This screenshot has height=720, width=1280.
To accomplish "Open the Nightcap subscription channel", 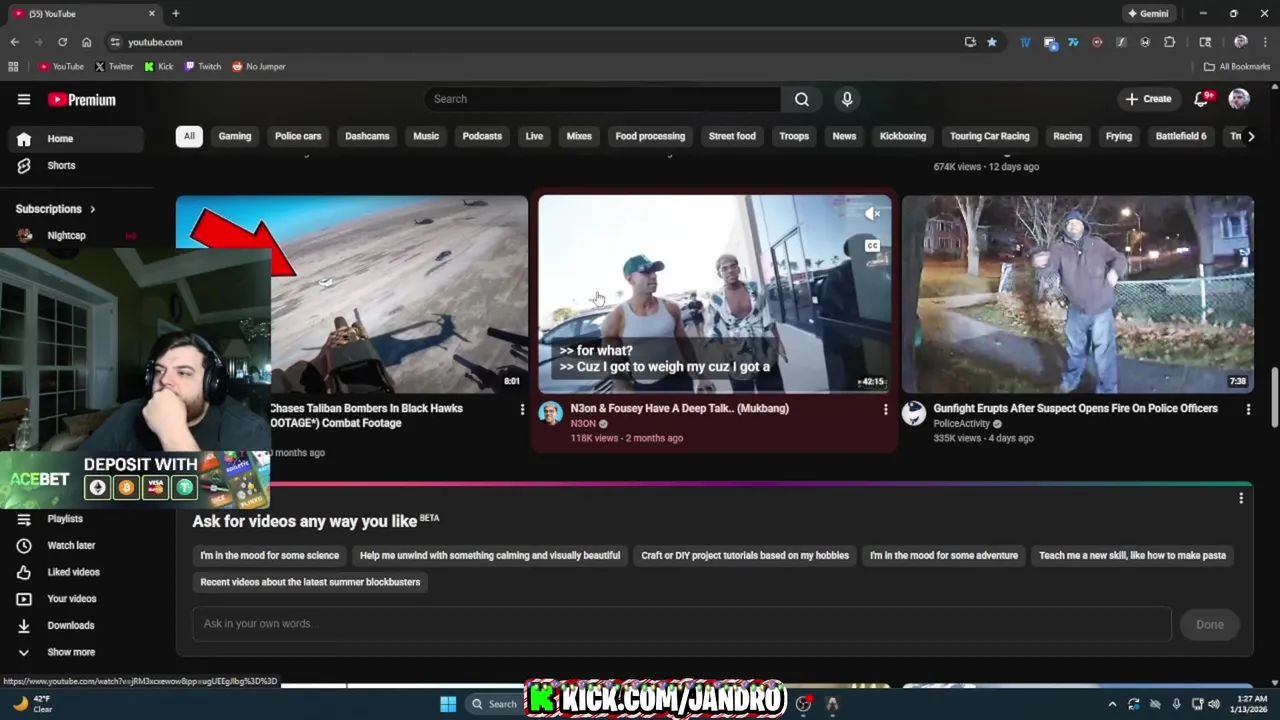I will pos(78,235).
